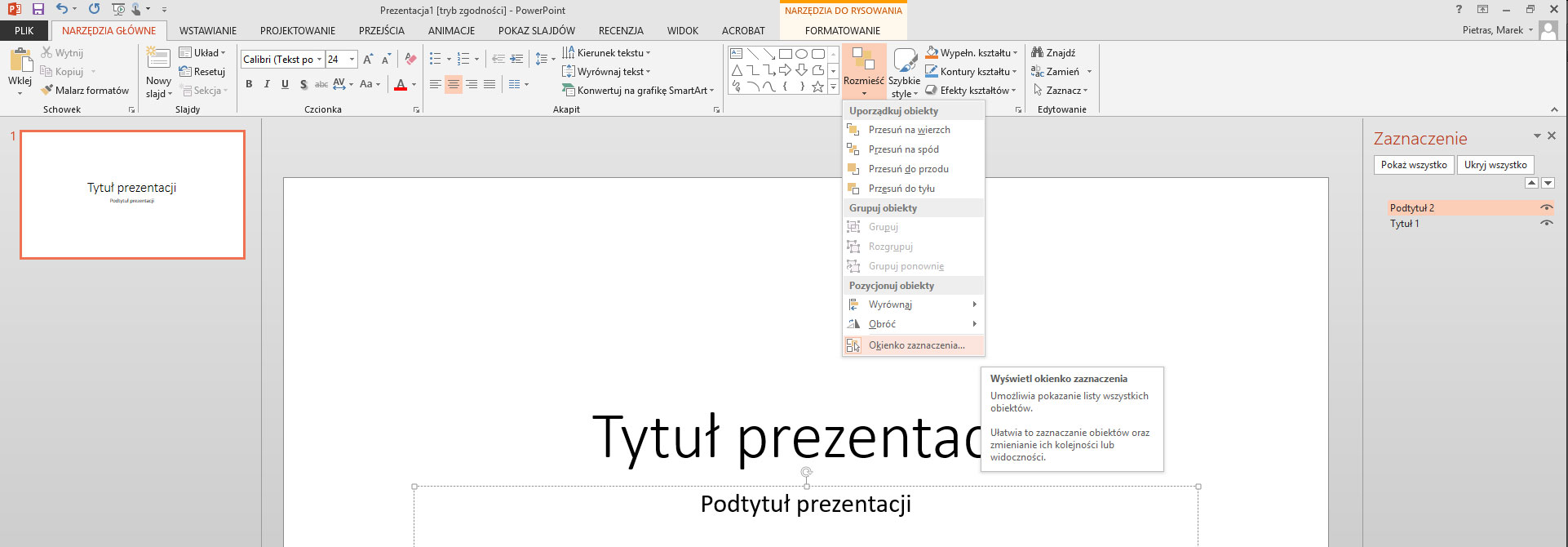Click the Format Painter (Malarz formatów) icon
The image size is (1568, 547).
pos(47,91)
